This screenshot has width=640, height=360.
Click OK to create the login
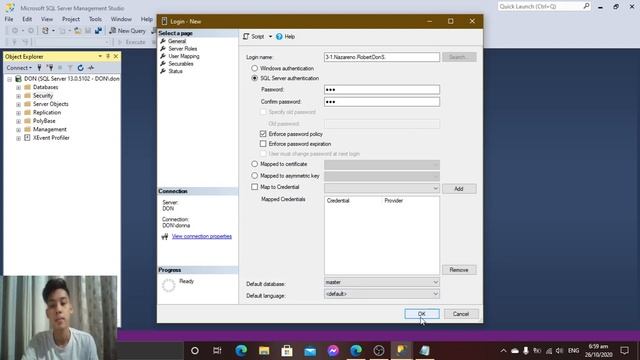click(x=422, y=314)
